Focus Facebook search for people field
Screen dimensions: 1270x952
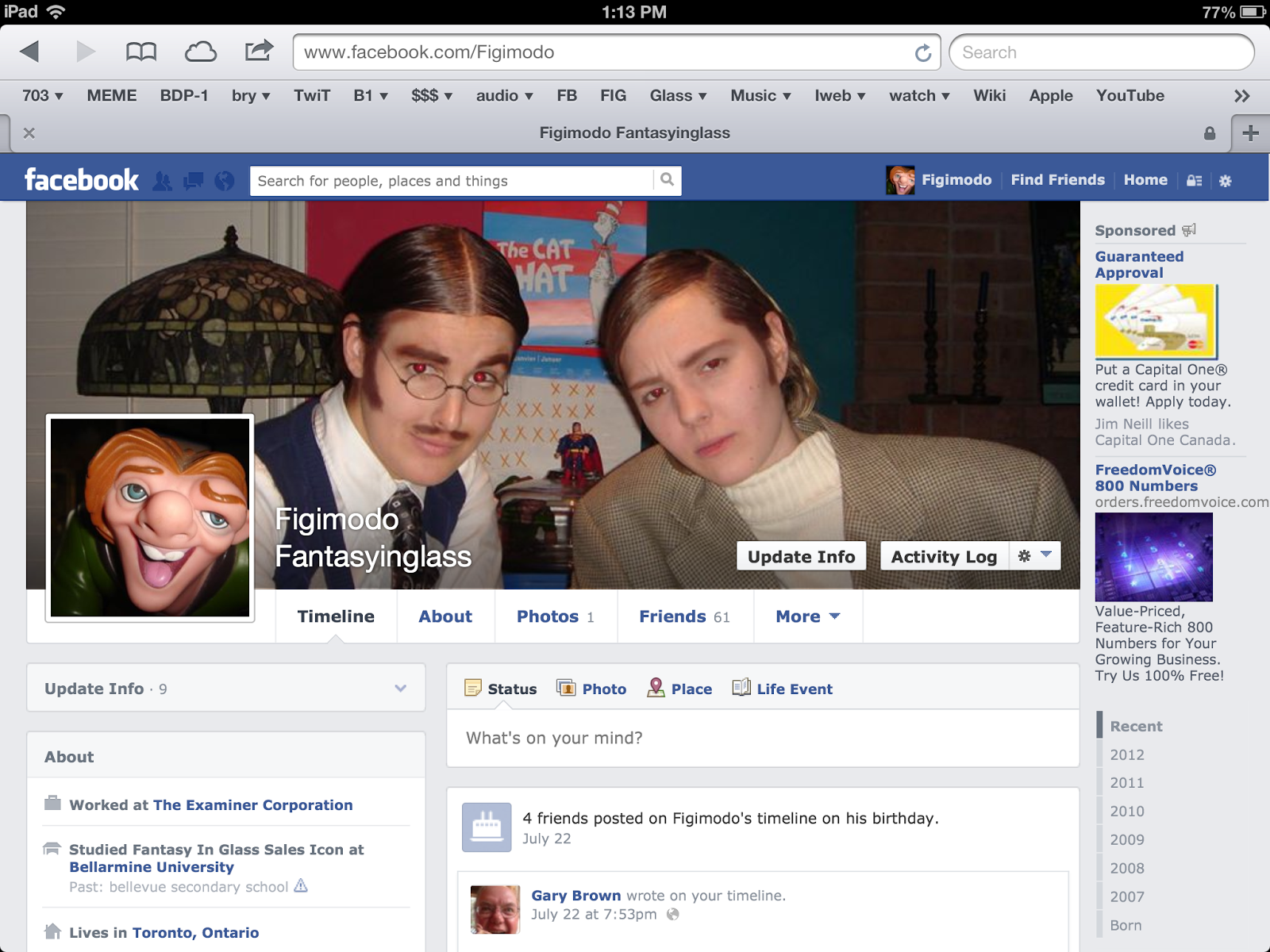click(x=452, y=181)
